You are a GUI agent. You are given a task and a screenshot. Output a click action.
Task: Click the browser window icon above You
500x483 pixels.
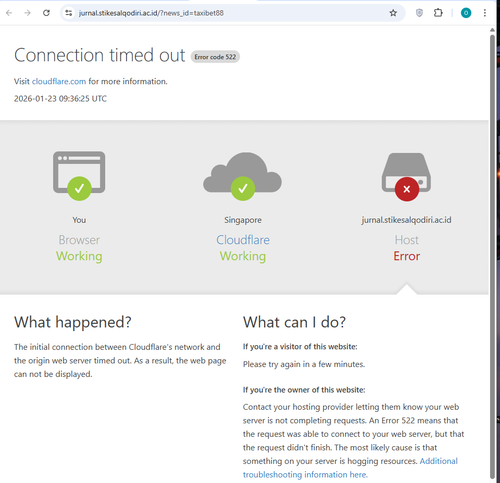pos(79,175)
